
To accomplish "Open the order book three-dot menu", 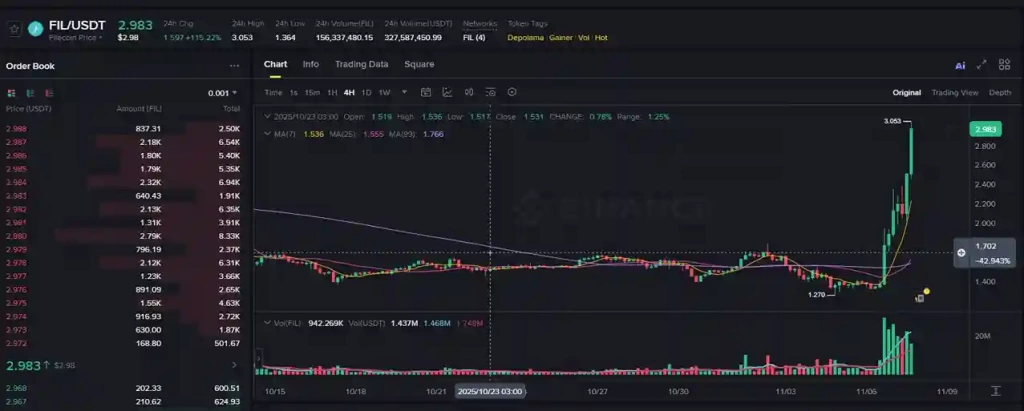I will [x=235, y=66].
